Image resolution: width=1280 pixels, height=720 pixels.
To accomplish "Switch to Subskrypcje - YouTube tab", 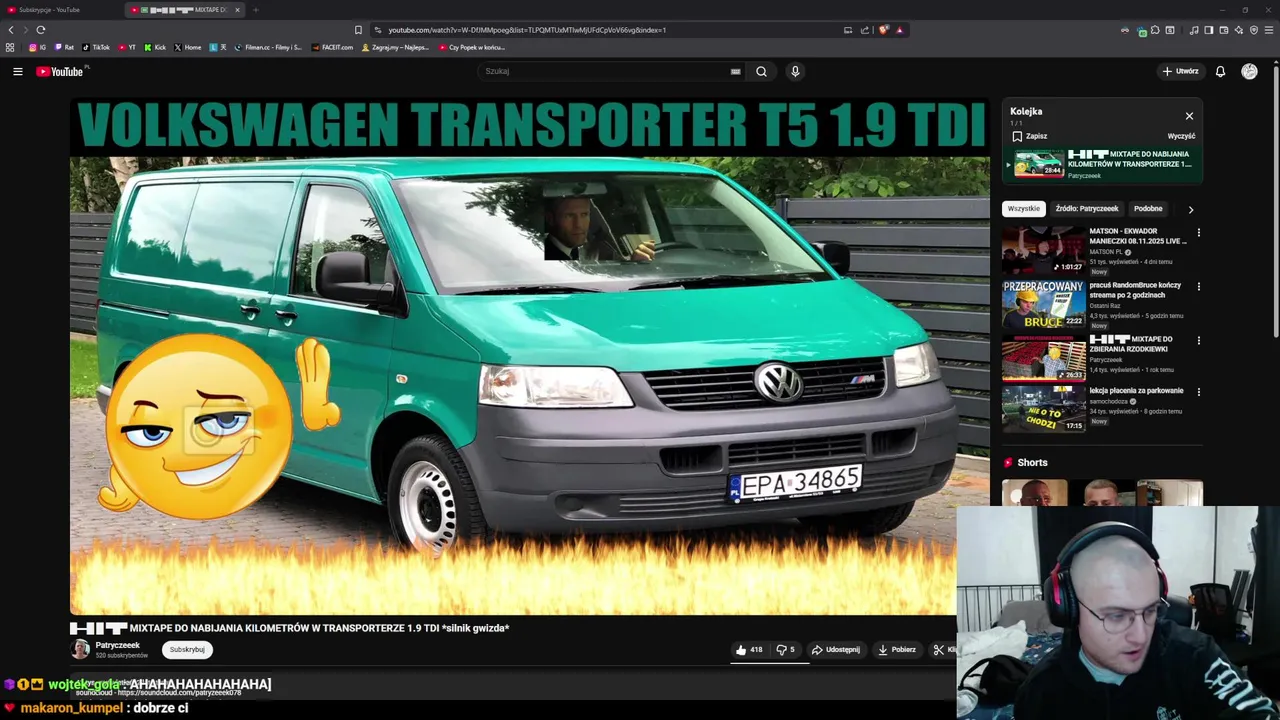I will point(60,10).
